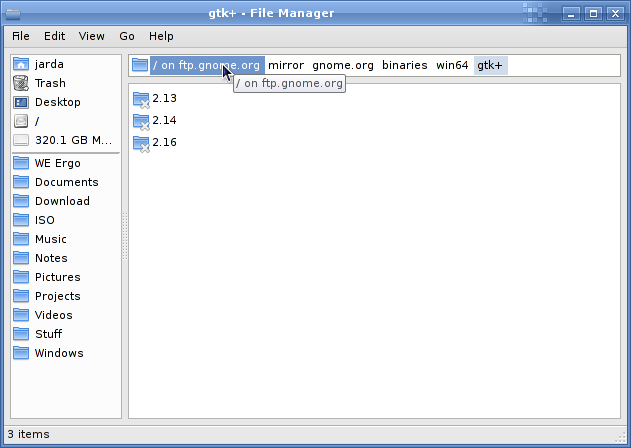Click the Documents folder icon
631x448 pixels.
tap(21, 182)
